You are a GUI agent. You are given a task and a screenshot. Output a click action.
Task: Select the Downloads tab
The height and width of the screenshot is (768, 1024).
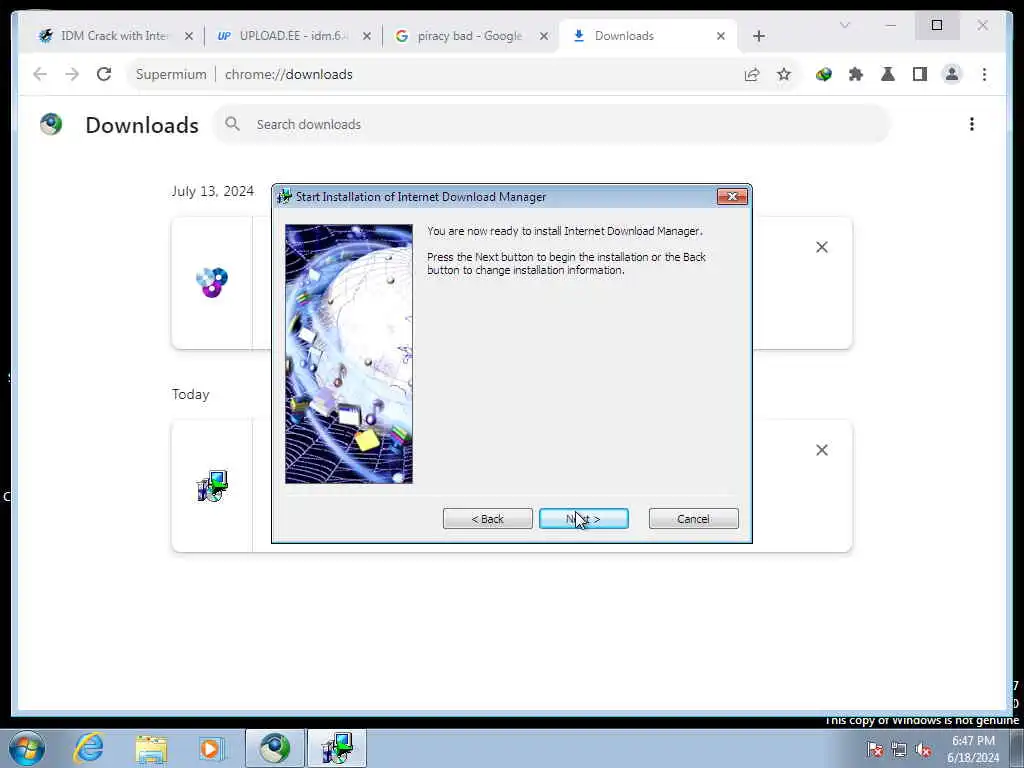pyautogui.click(x=647, y=36)
